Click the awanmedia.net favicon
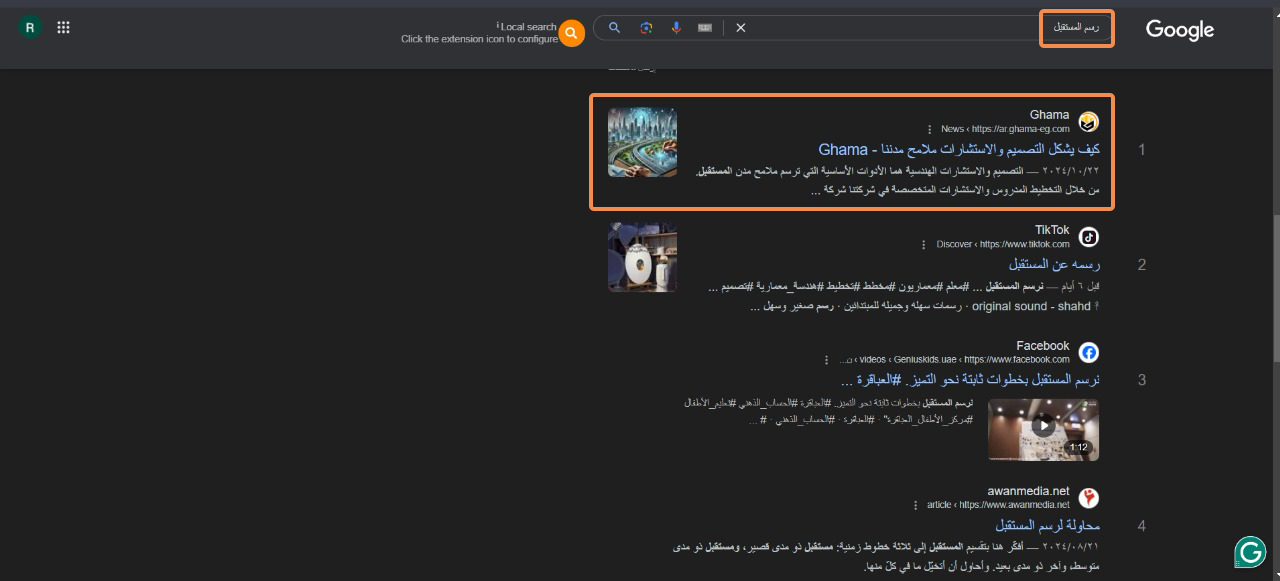The height and width of the screenshot is (581, 1280). 1089,498
